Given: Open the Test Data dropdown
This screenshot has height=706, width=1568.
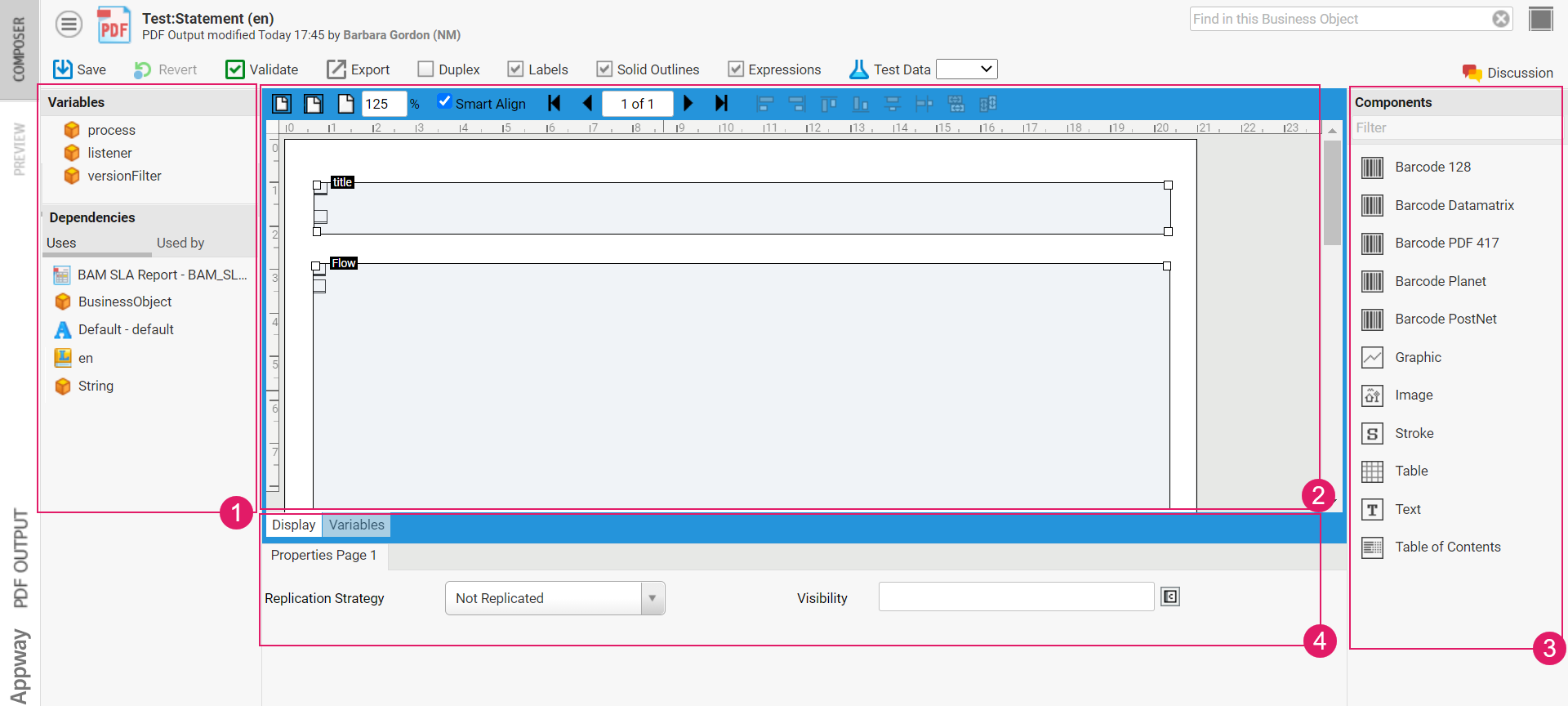Looking at the screenshot, I should point(966,69).
